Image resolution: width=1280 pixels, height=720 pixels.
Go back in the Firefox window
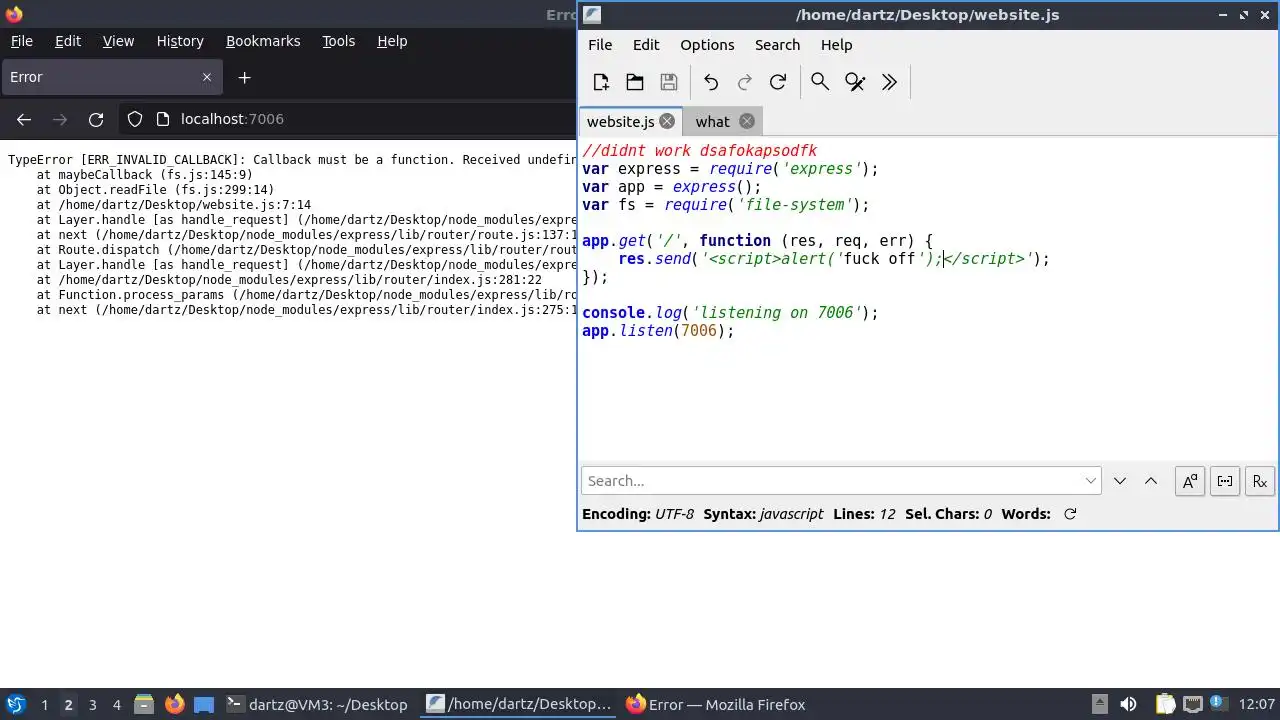(x=24, y=119)
